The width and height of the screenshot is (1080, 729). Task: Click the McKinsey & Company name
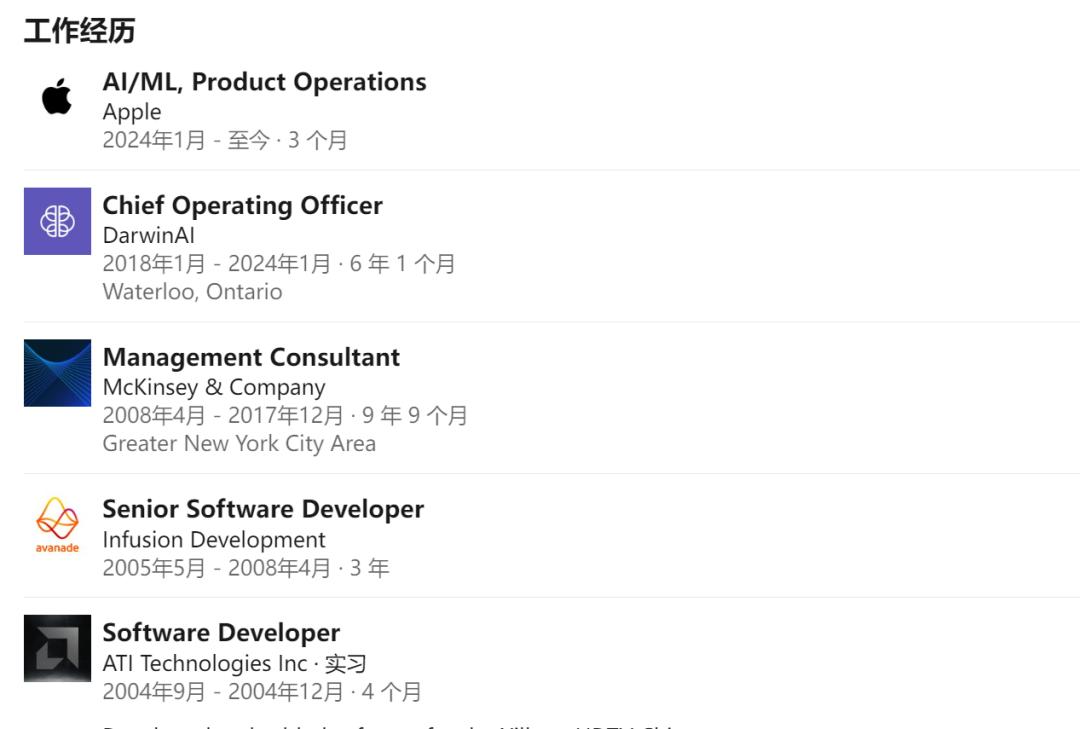tap(214, 388)
